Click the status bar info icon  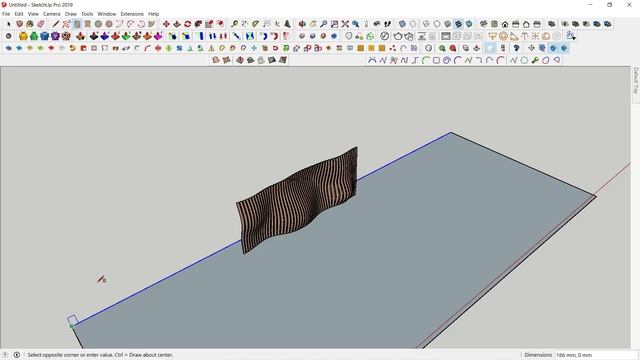click(5, 355)
